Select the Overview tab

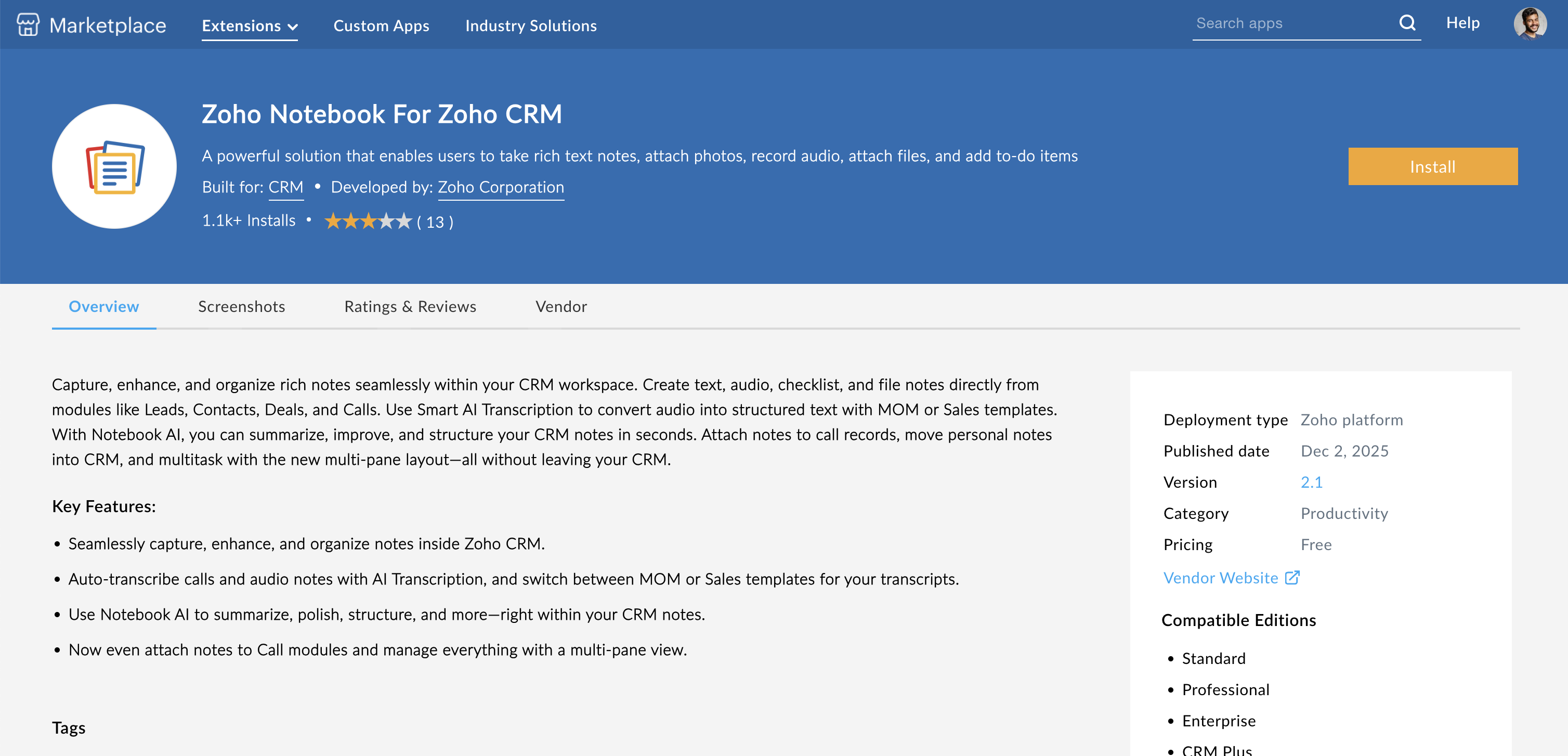click(x=104, y=306)
